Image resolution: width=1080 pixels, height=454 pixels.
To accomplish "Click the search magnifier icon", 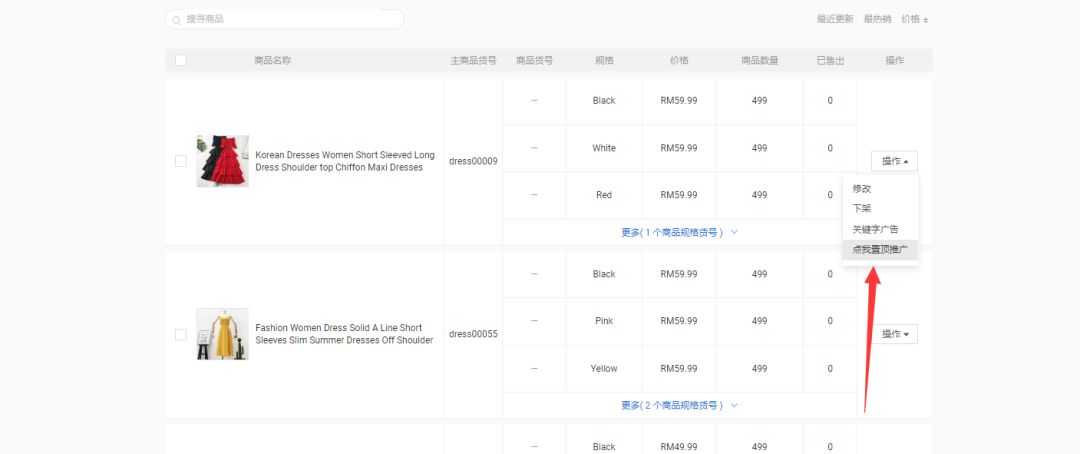I will tap(177, 20).
